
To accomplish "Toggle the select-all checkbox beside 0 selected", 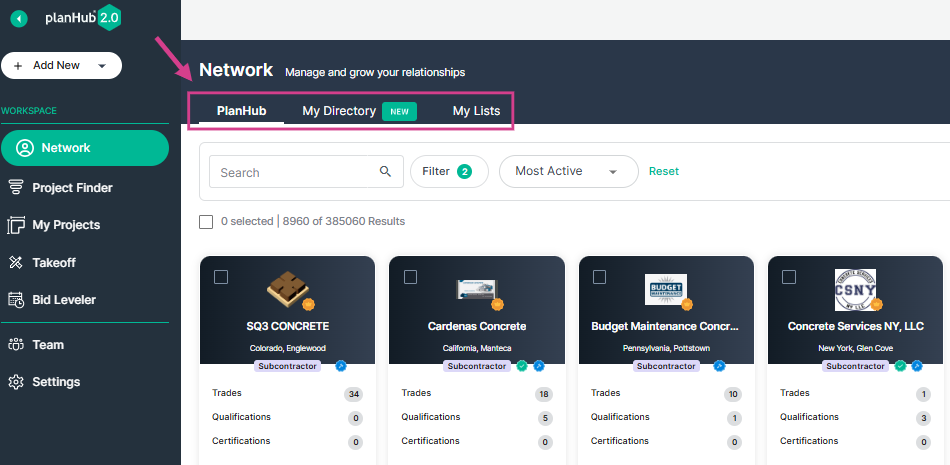I will click(x=206, y=222).
